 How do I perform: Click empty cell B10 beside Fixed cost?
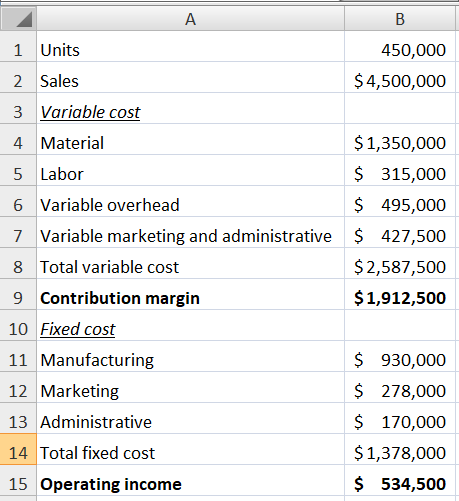pyautogui.click(x=400, y=325)
